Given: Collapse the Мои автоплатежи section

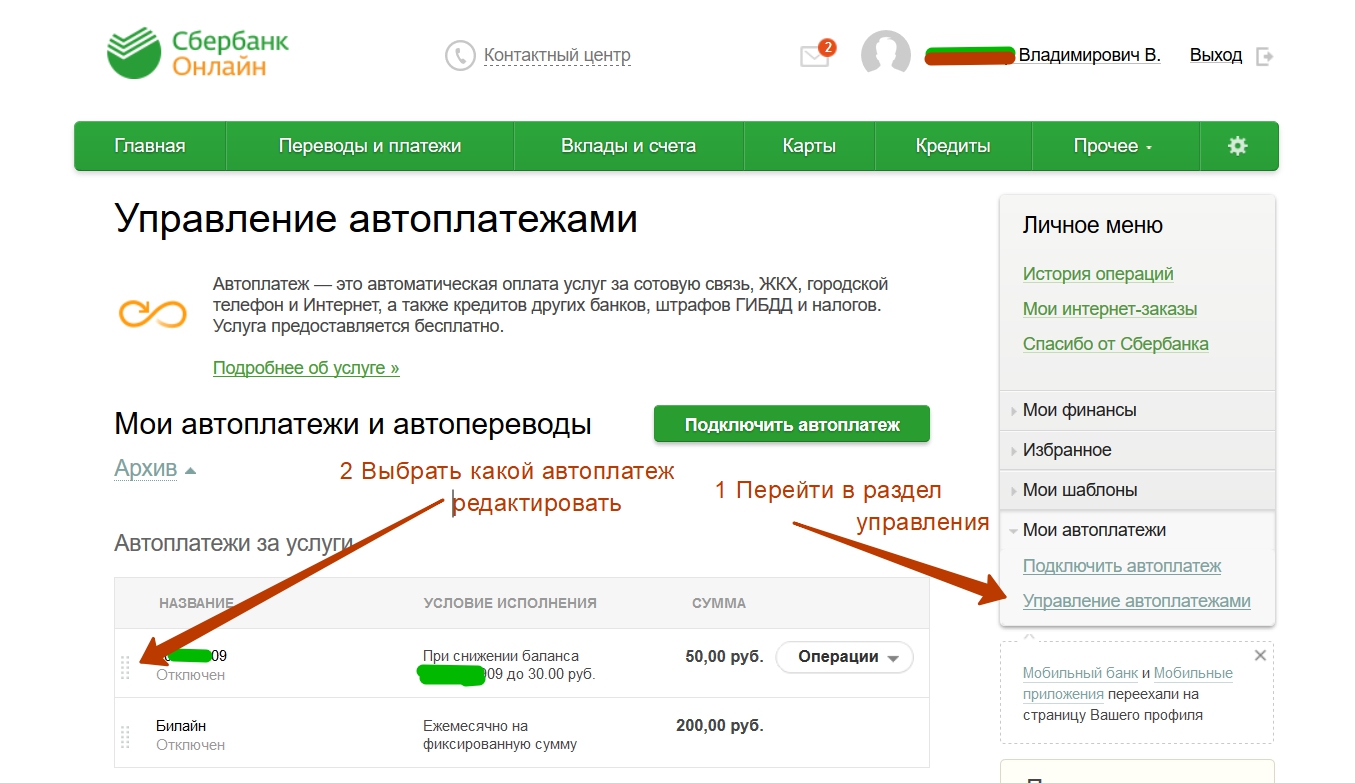Looking at the screenshot, I should (x=1094, y=530).
